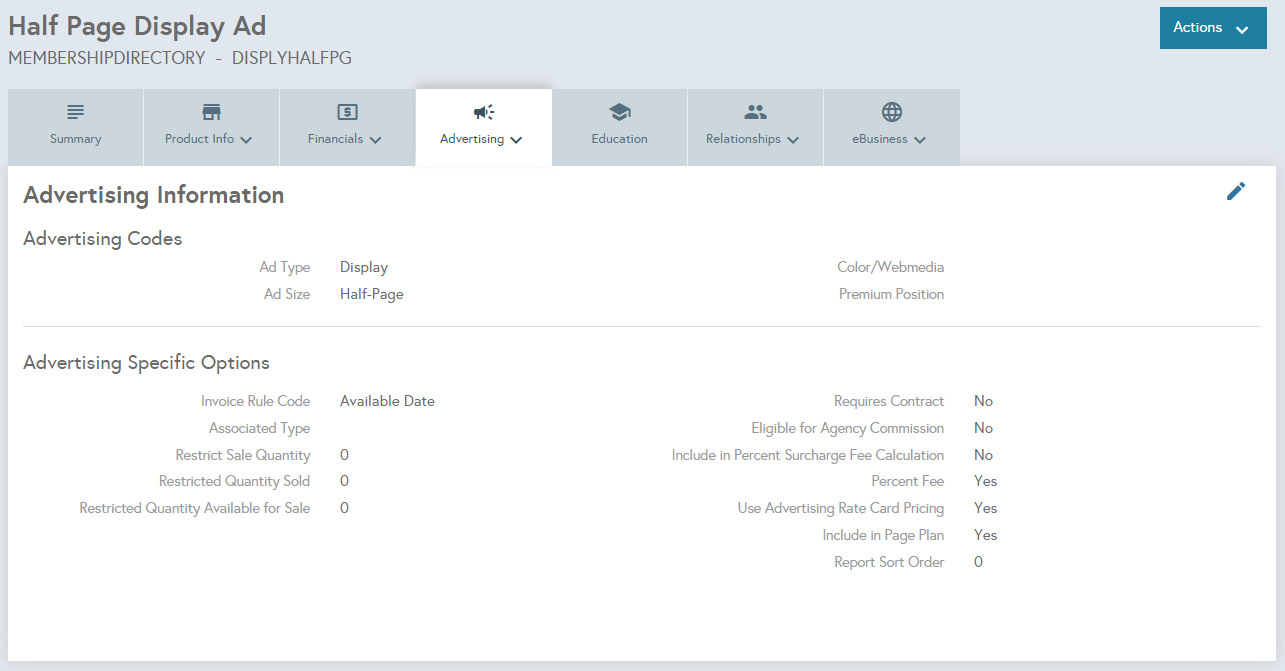Switch to the Summary tab
This screenshot has width=1285, height=671.
tap(76, 127)
